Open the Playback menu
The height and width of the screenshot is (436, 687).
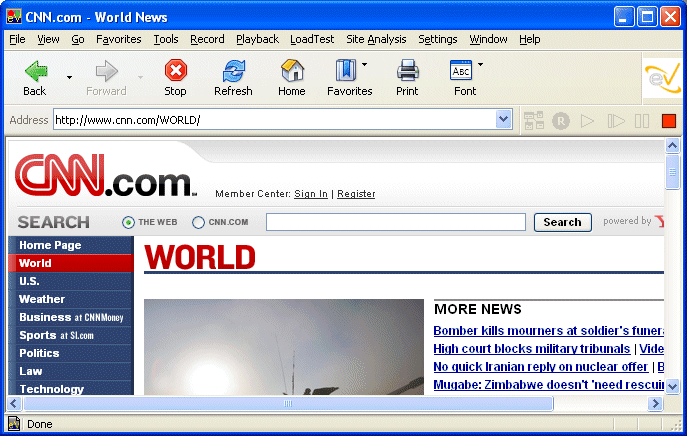click(258, 39)
